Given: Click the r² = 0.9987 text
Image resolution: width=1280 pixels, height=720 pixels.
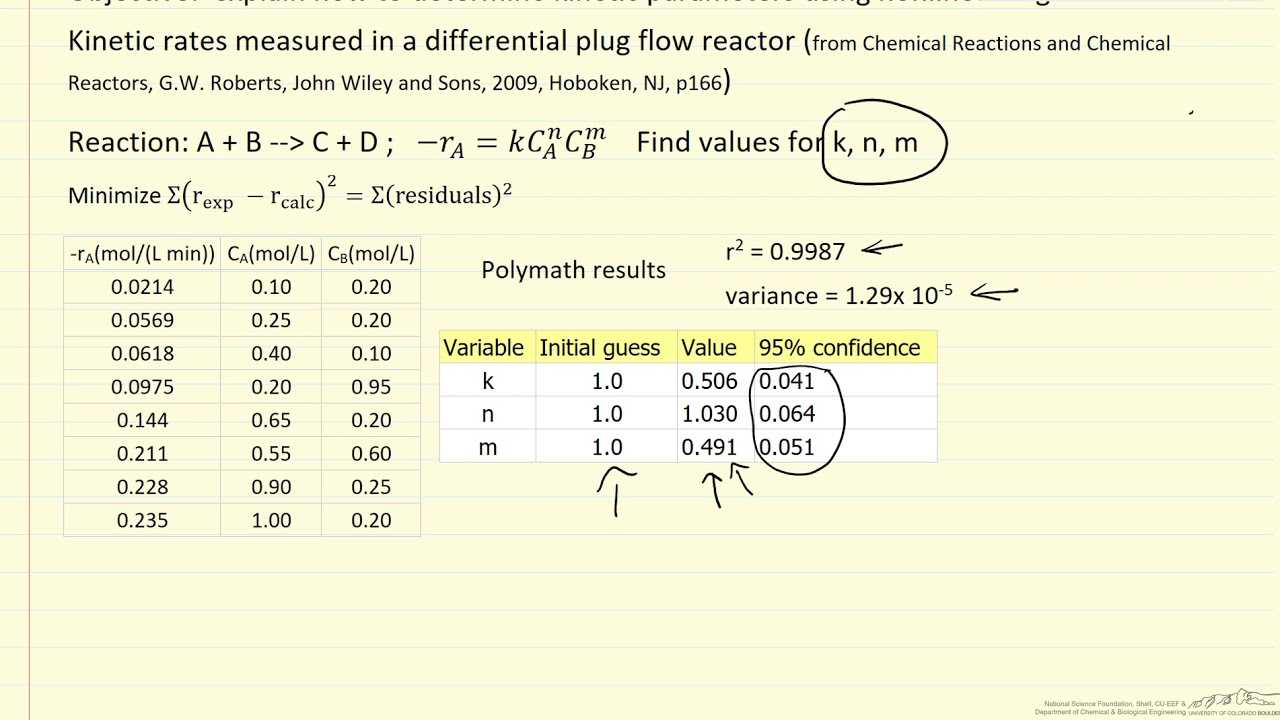Looking at the screenshot, I should [785, 251].
